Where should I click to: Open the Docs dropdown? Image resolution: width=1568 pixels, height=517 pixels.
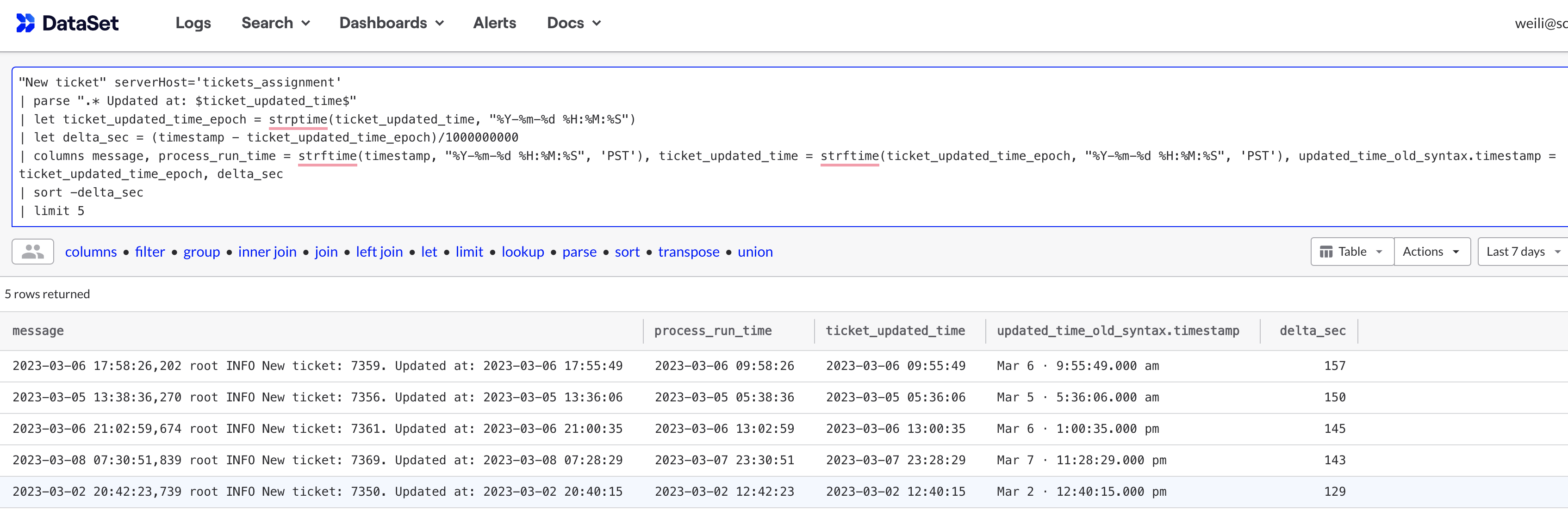coord(573,23)
